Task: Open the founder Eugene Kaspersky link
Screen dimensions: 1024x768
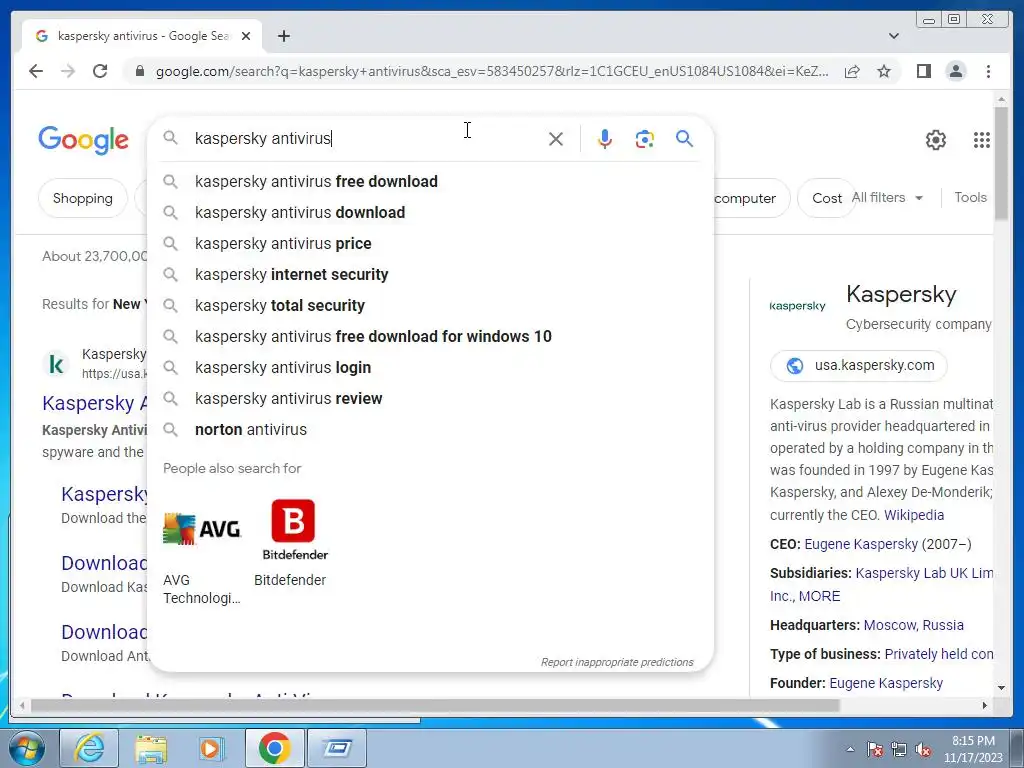Action: click(x=886, y=683)
